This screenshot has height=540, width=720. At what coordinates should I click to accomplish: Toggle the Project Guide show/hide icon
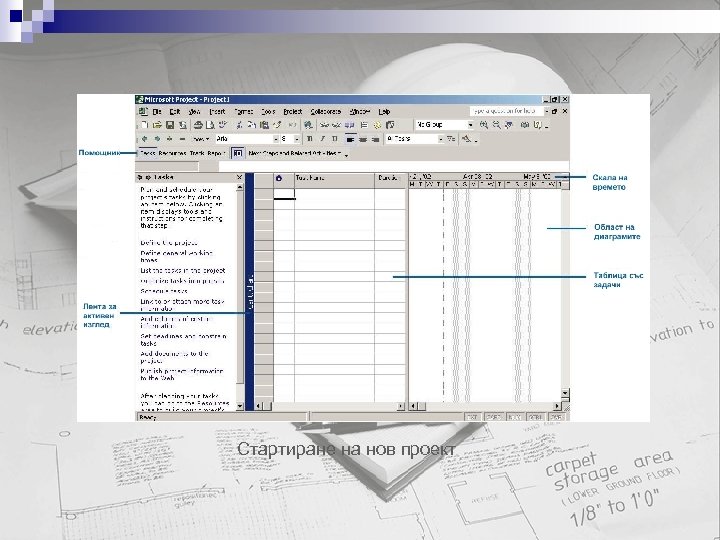click(237, 153)
